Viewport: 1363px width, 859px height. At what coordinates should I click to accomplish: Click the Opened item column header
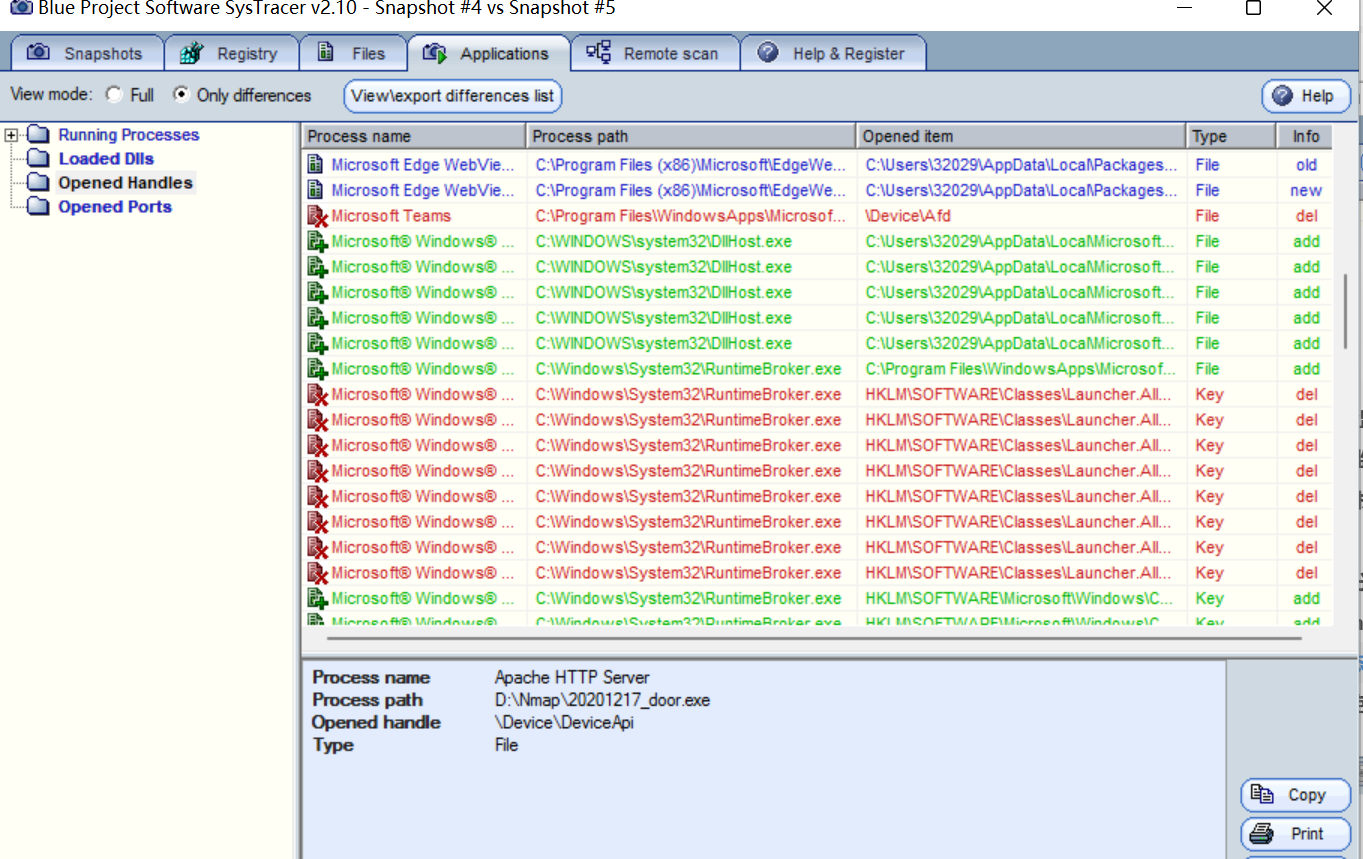tap(1022, 136)
